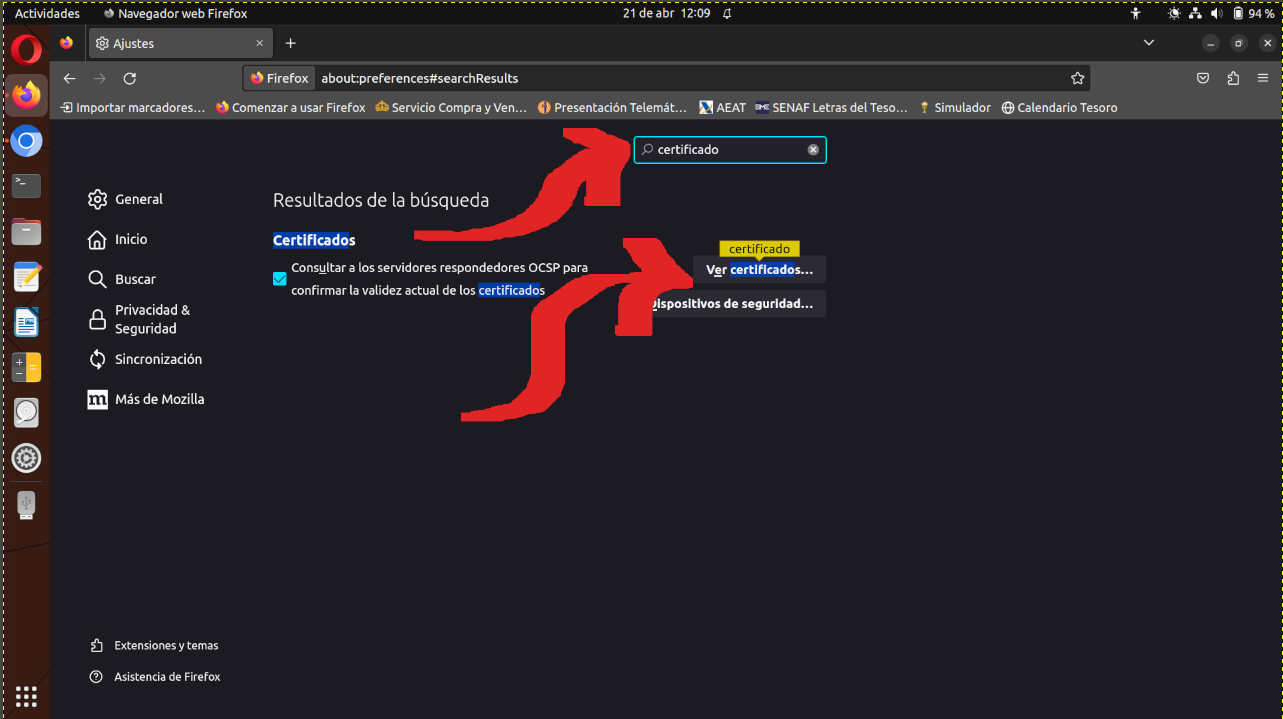The image size is (1283, 719).
Task: Launch Opera from the Ubuntu dock
Action: coord(27,49)
